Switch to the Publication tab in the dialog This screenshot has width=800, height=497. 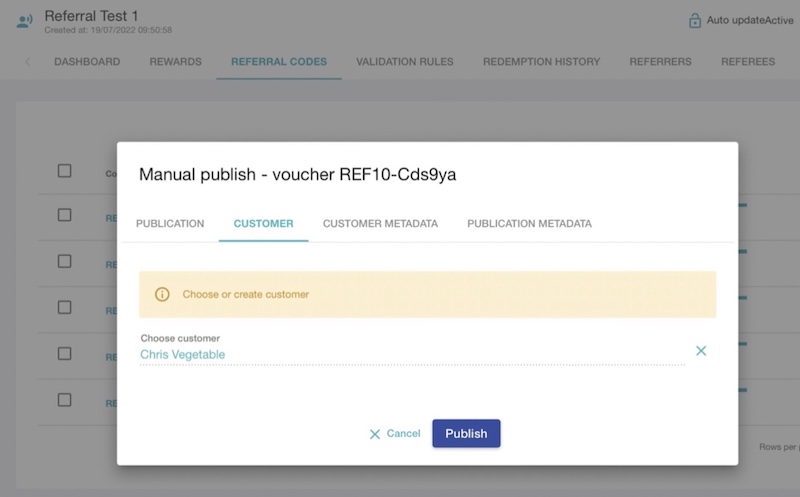tap(170, 223)
